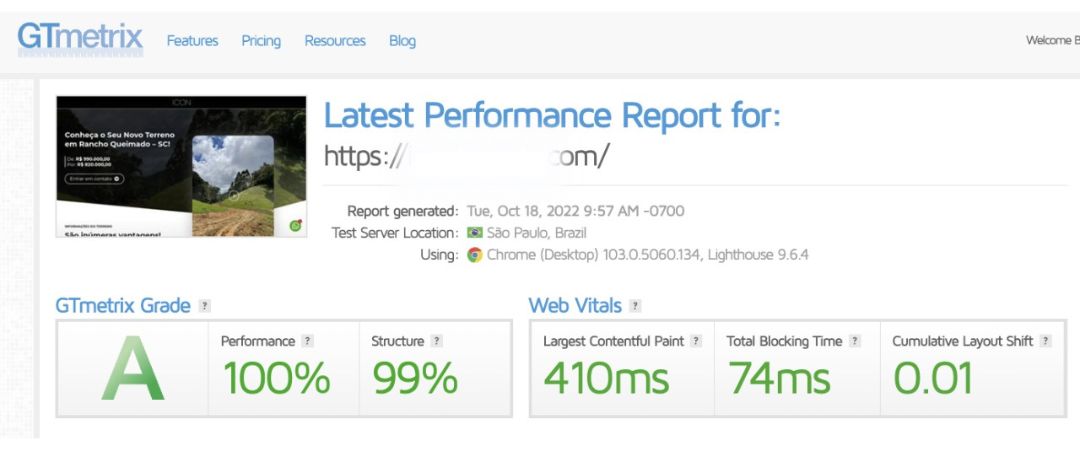Click the GTmetrix Grade heading
This screenshot has height=450, width=1080.
coord(123,306)
